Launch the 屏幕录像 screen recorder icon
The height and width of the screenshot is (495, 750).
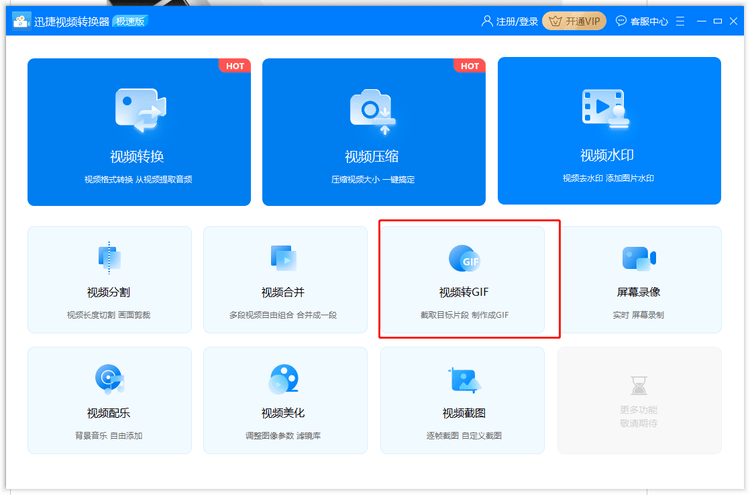[638, 258]
